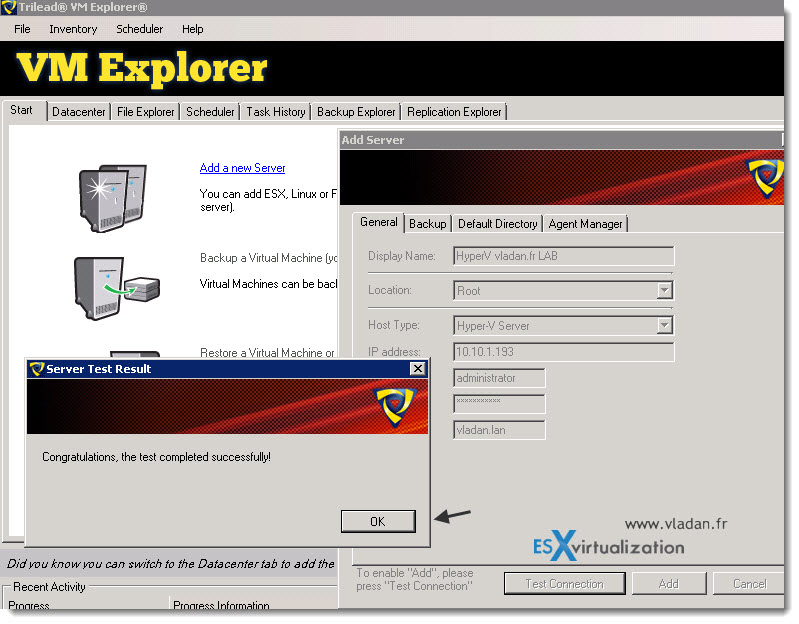799x624 pixels.
Task: Click the Add a new Server link
Action: tap(242, 168)
